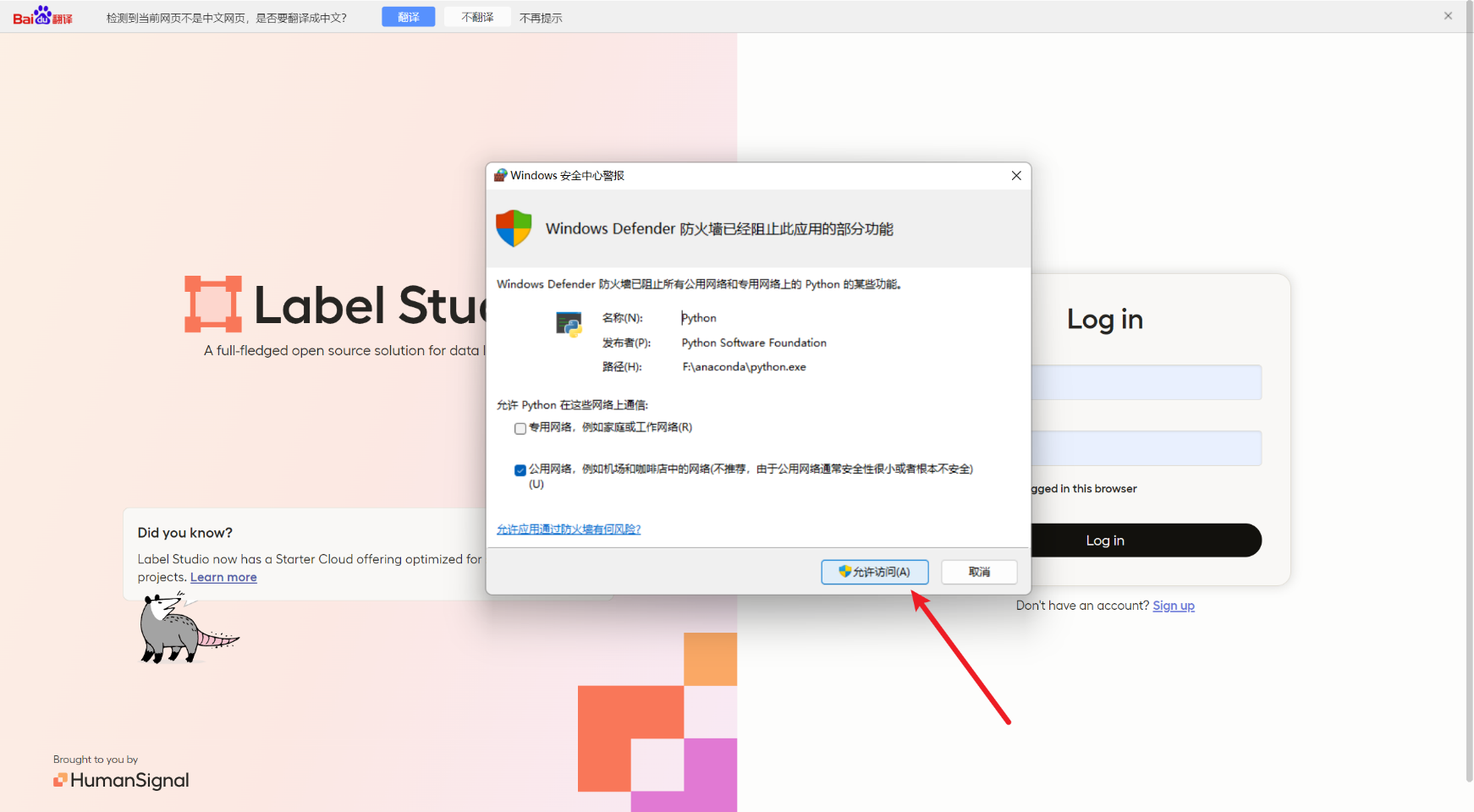Open the Learn more link
1474x812 pixels.
(223, 577)
